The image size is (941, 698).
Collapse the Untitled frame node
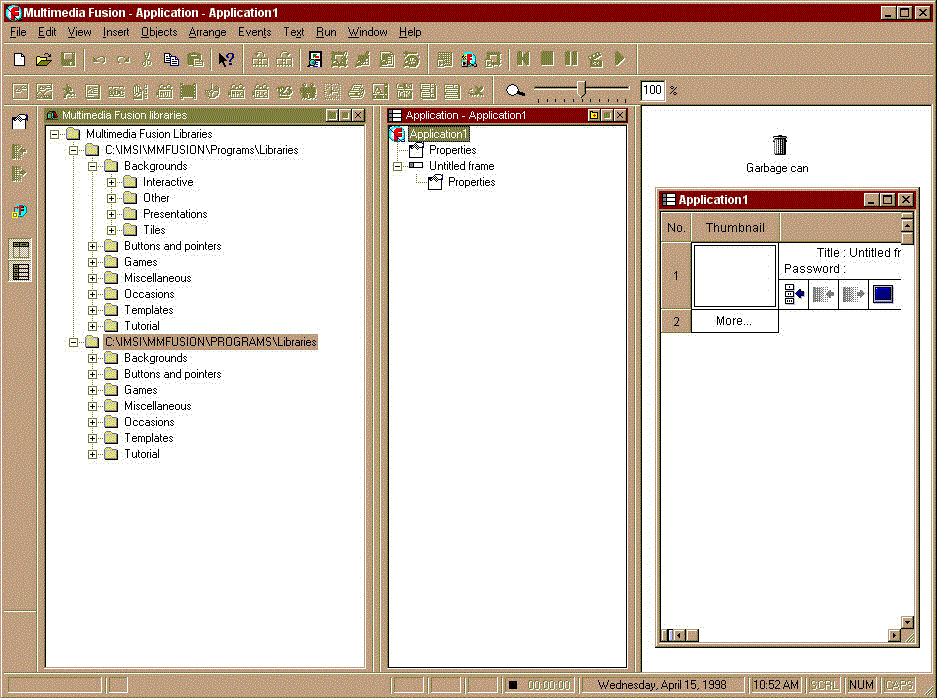[x=397, y=166]
